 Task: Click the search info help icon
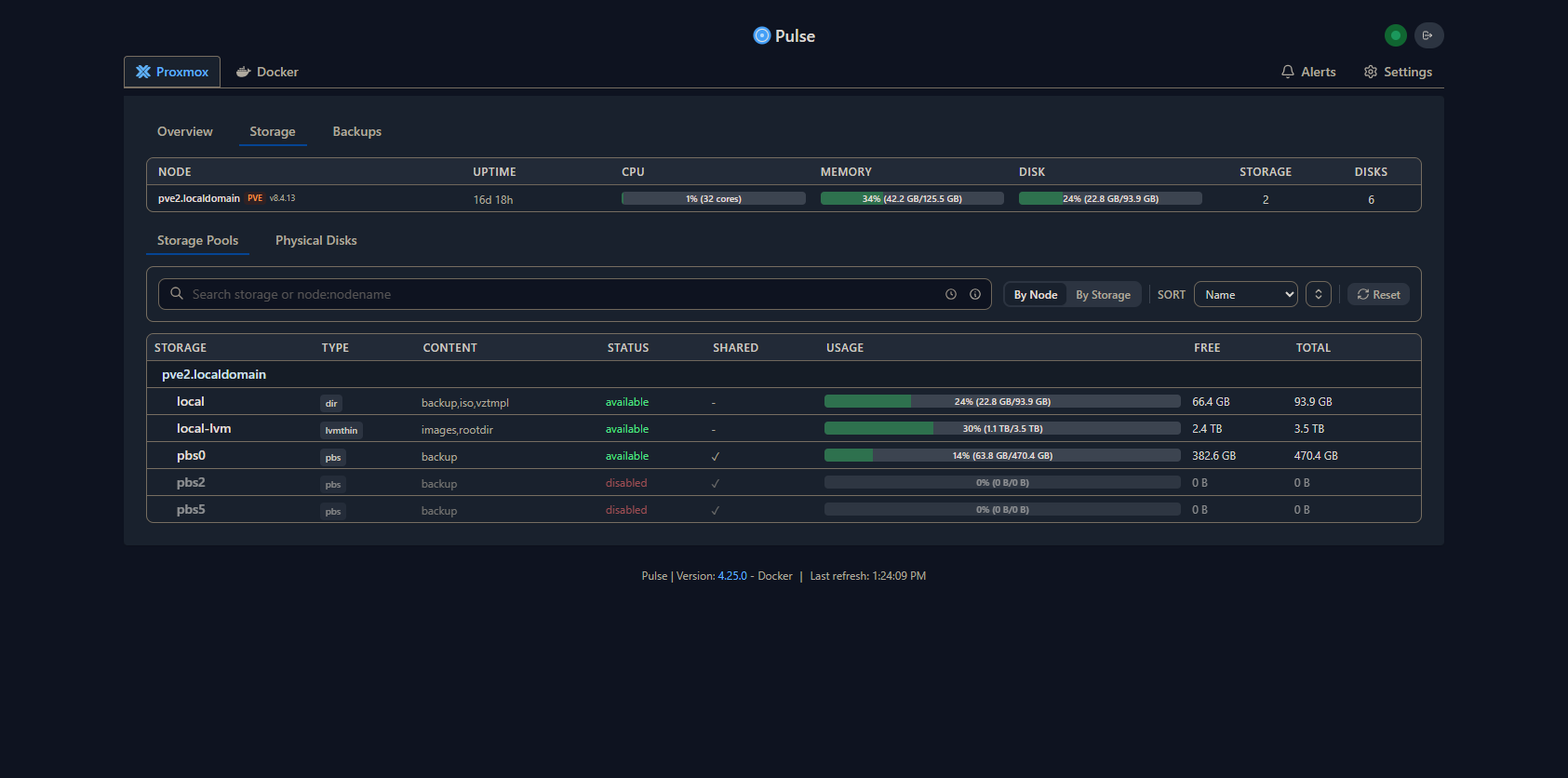975,294
